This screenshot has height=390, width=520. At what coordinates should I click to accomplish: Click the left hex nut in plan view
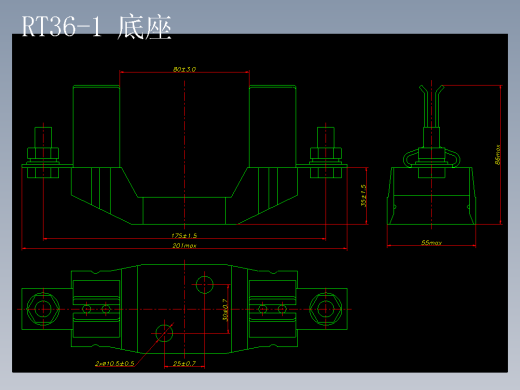click(x=43, y=309)
